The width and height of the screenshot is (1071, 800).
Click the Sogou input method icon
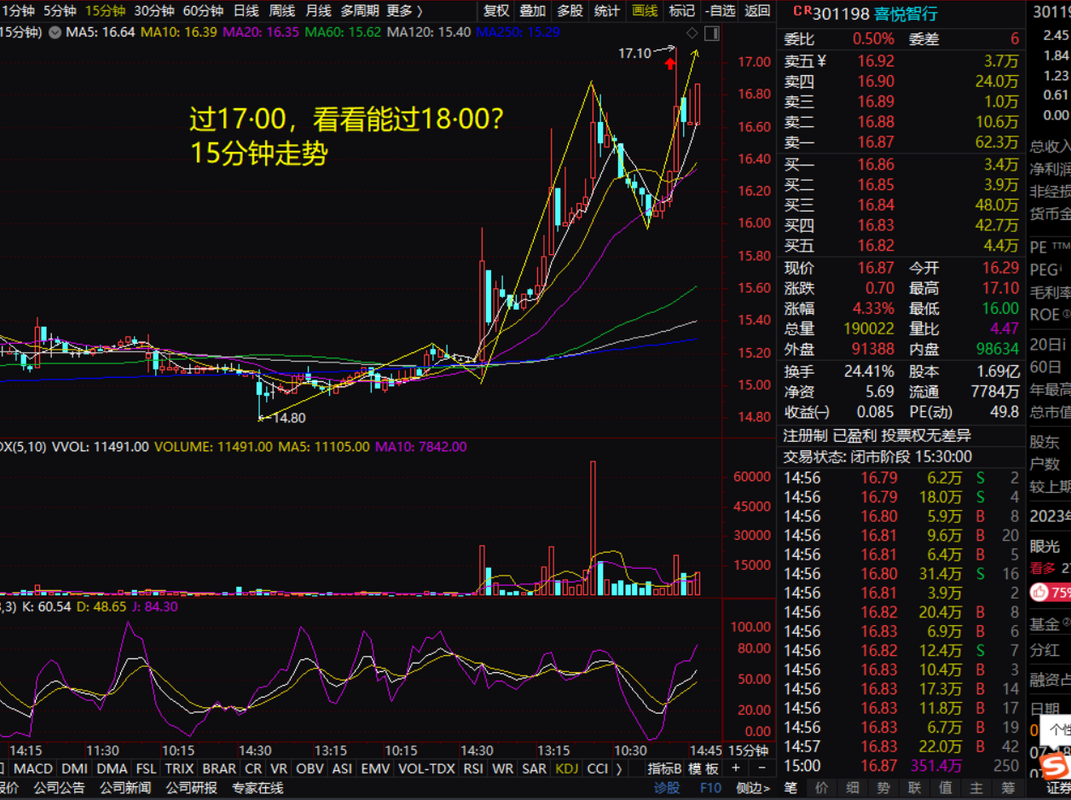[x=1055, y=766]
